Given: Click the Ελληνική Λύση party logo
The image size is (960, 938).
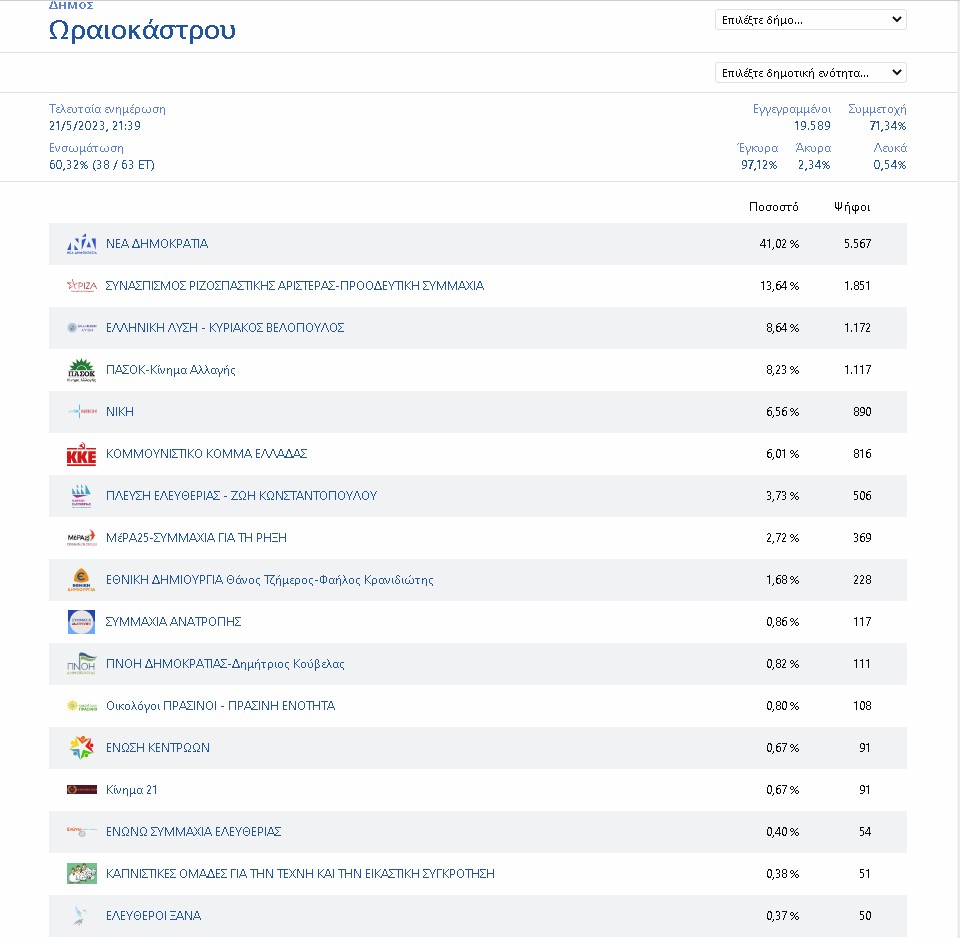Looking at the screenshot, I should 81,328.
